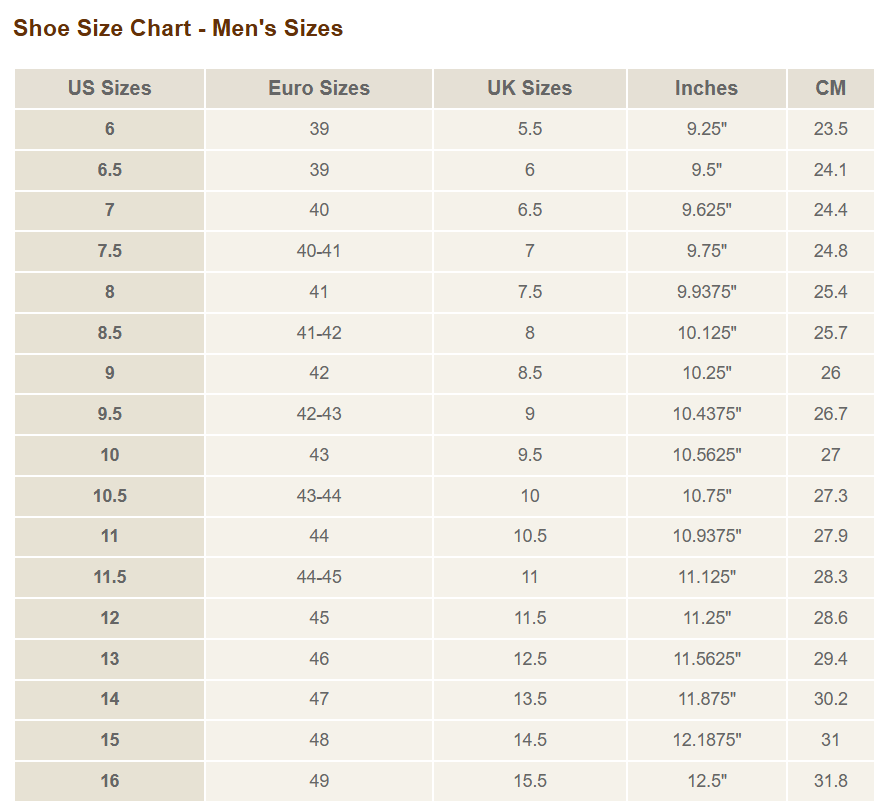
Task: Select the 9.9375" inches value
Action: 706,292
